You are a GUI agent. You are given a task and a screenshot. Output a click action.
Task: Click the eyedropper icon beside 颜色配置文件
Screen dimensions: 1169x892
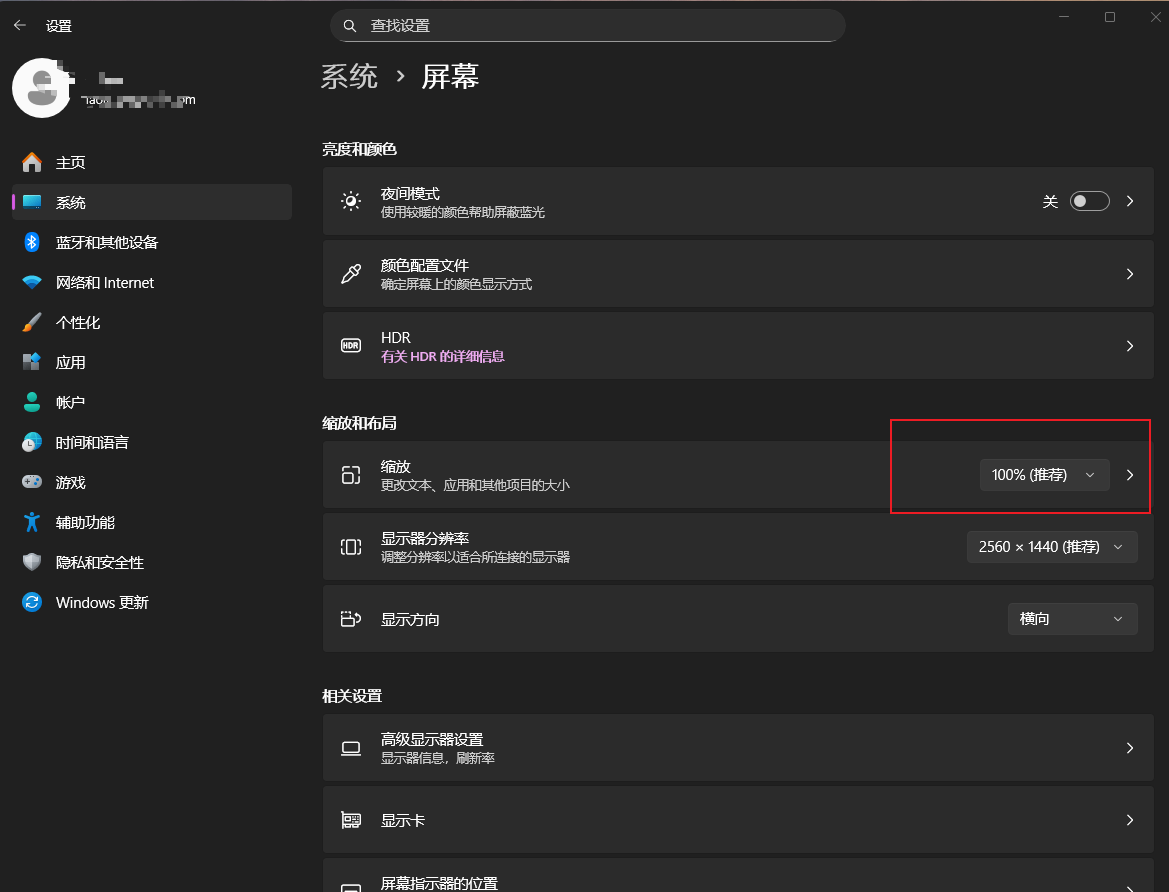click(x=351, y=274)
